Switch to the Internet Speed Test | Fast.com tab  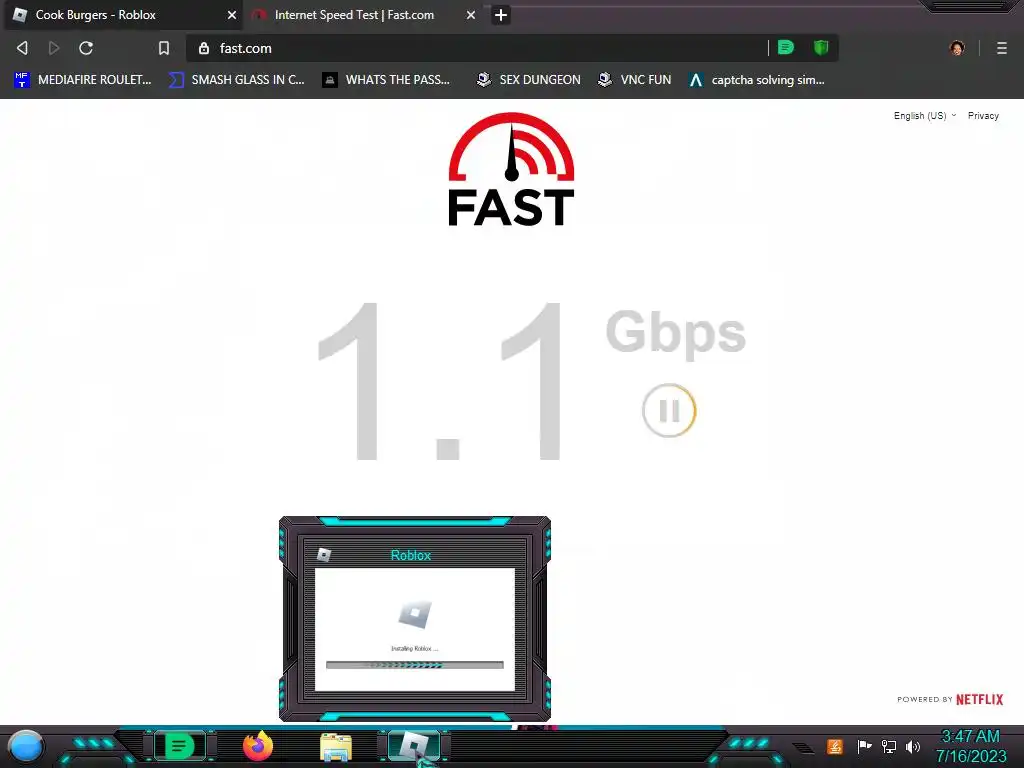361,15
